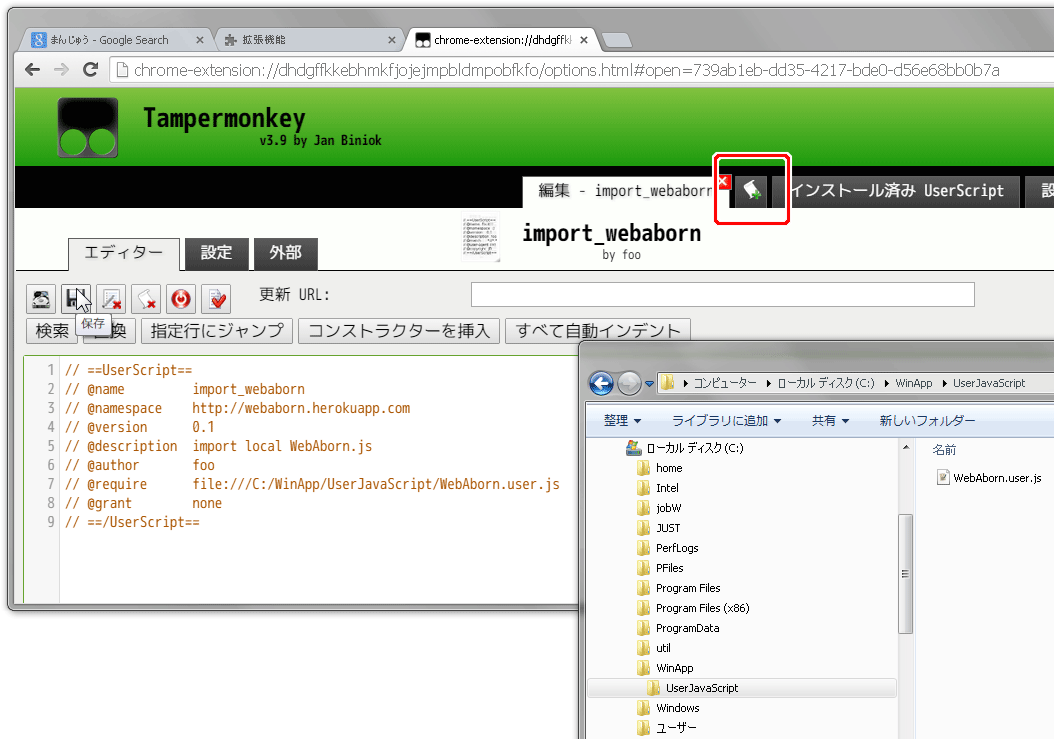This screenshot has width=1054, height=739.
Task: Select the Intel folder in the tree
Action: point(657,488)
